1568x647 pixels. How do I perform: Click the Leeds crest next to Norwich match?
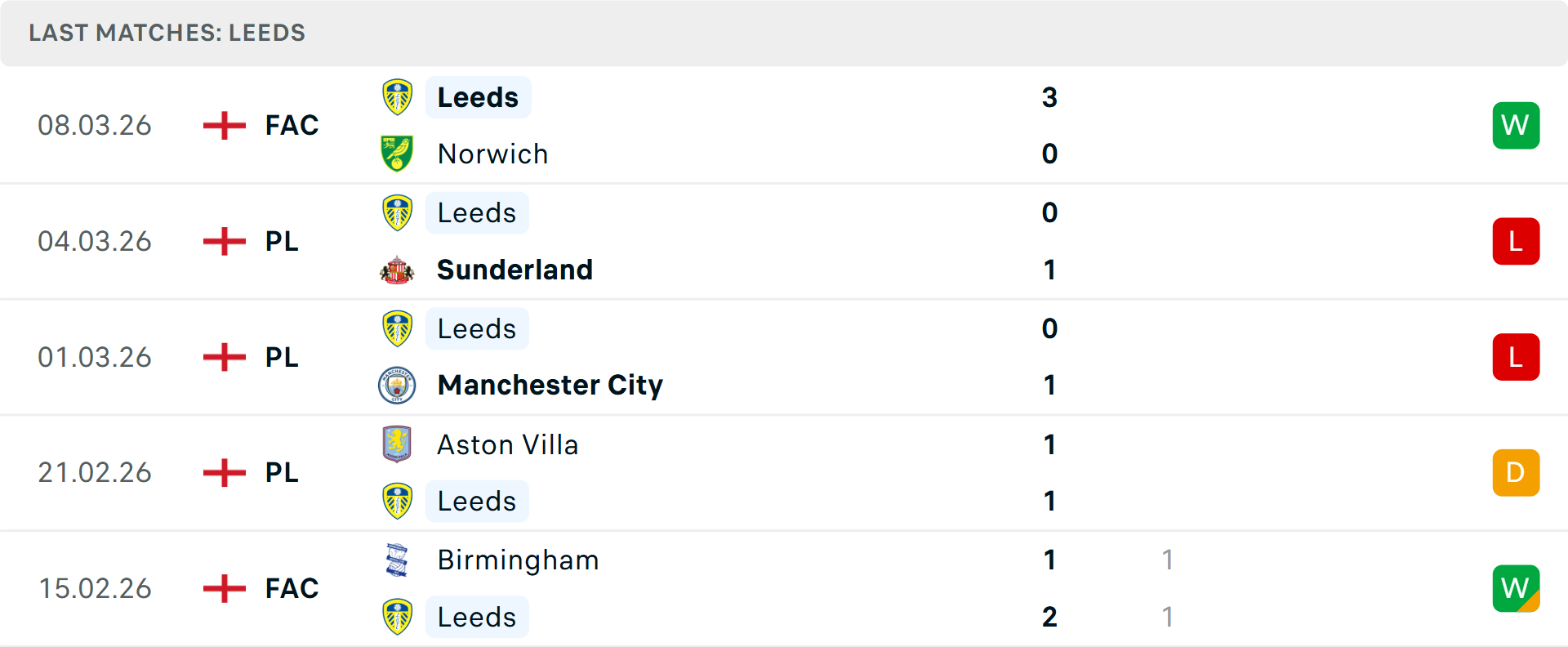397,96
